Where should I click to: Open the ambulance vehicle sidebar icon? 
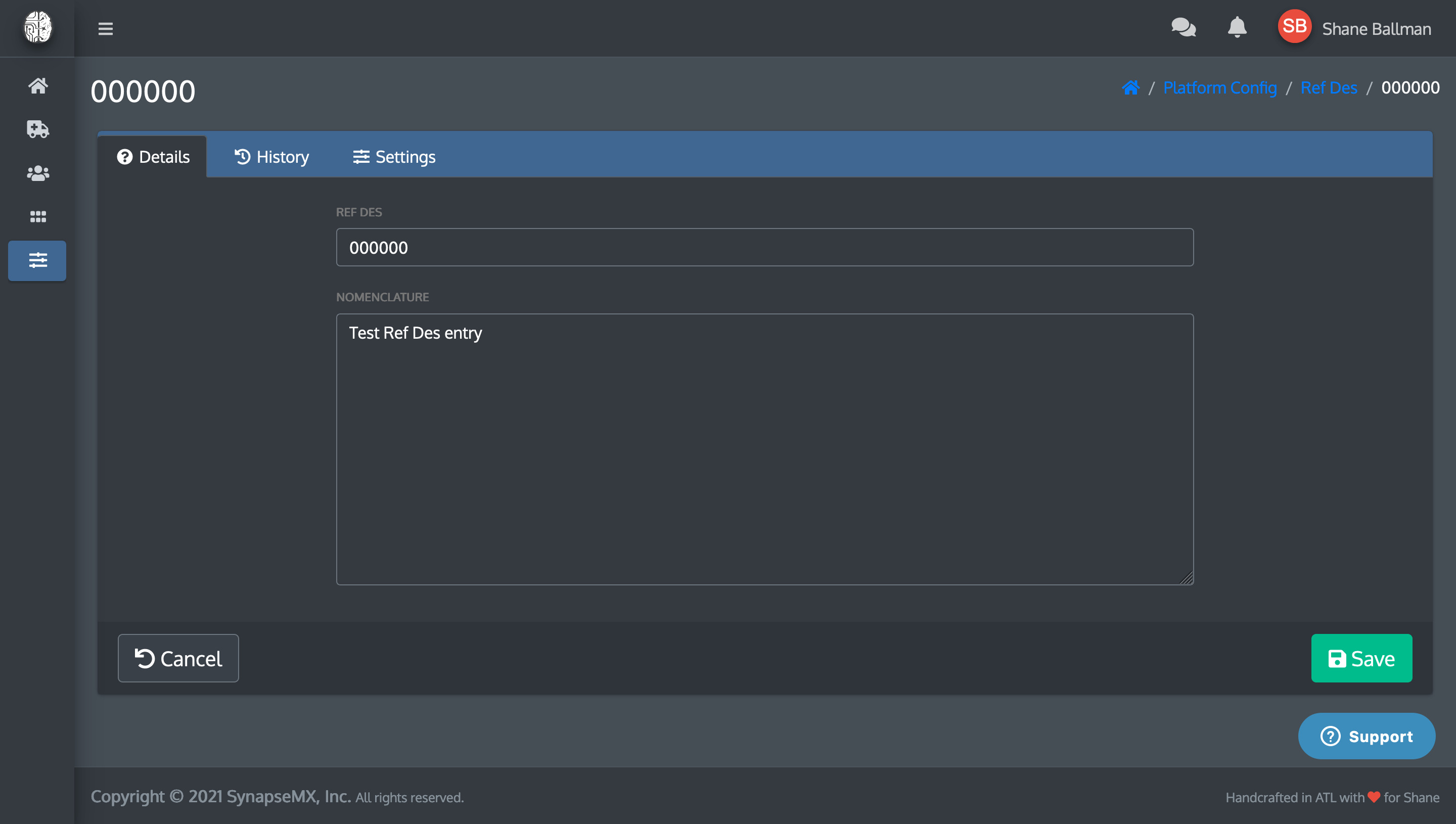(38, 129)
